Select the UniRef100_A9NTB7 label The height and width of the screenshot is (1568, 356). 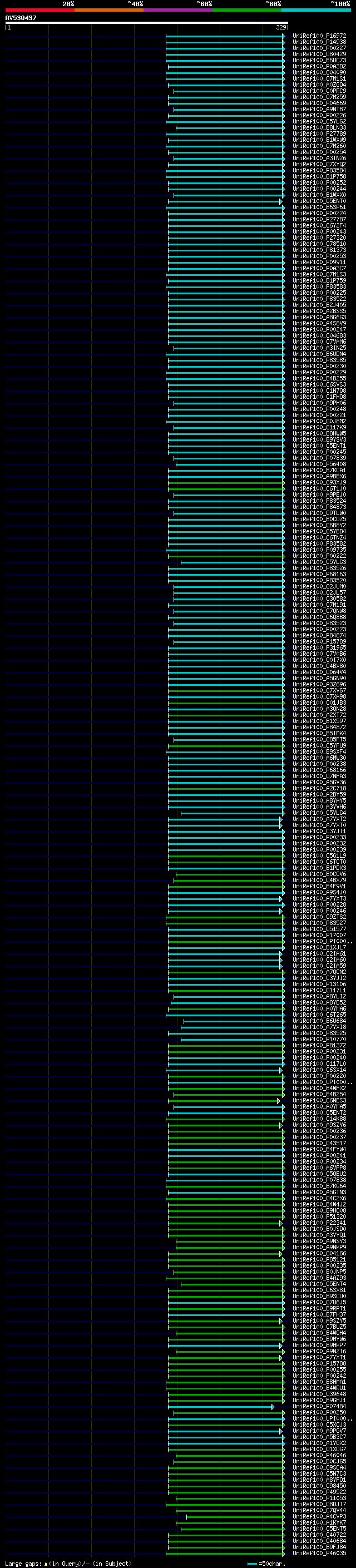click(x=319, y=109)
